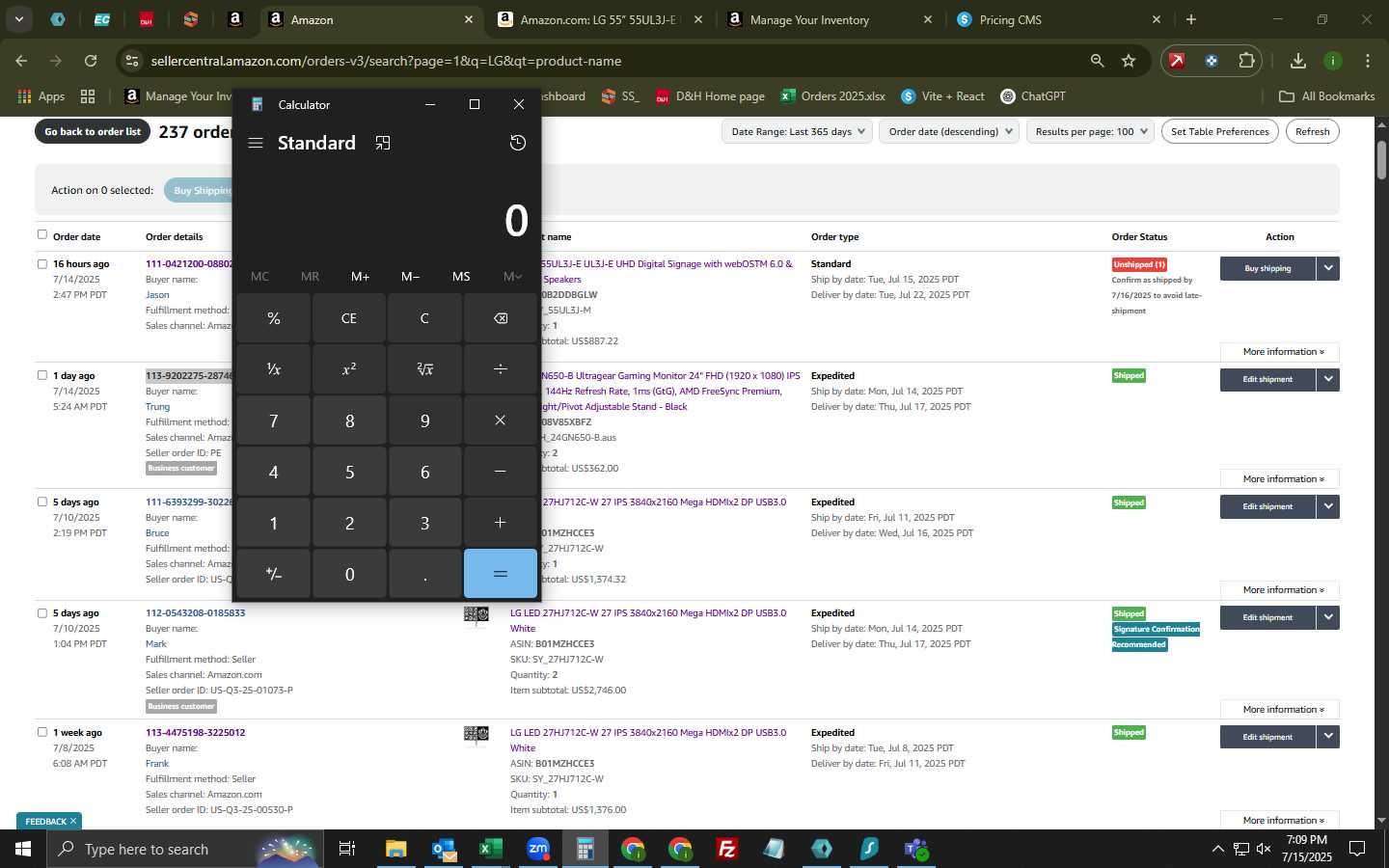Open Excel from the taskbar

coord(491,849)
